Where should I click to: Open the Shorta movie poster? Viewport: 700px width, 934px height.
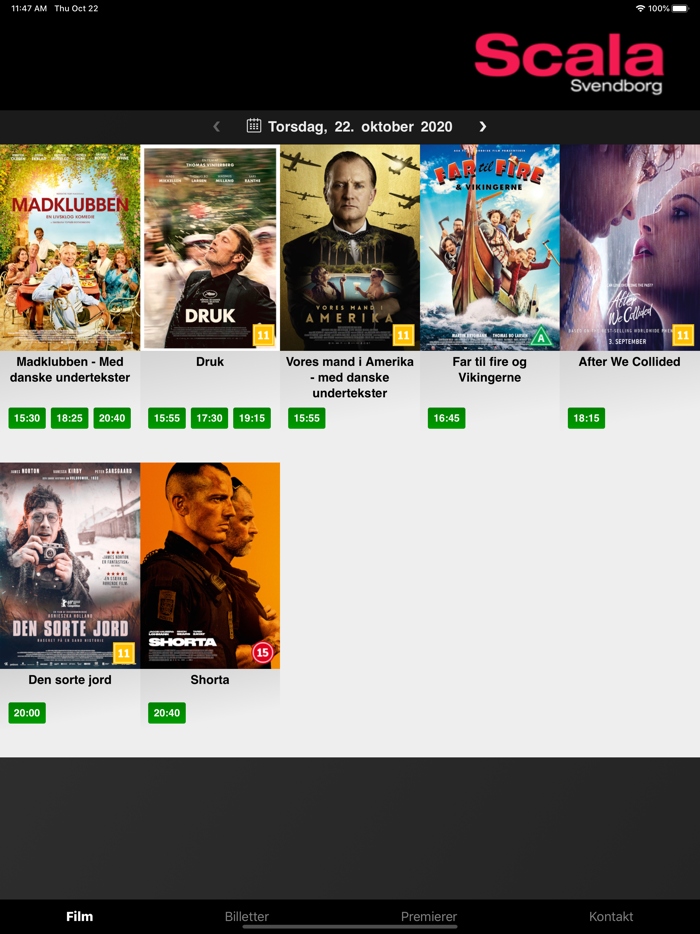(210, 565)
